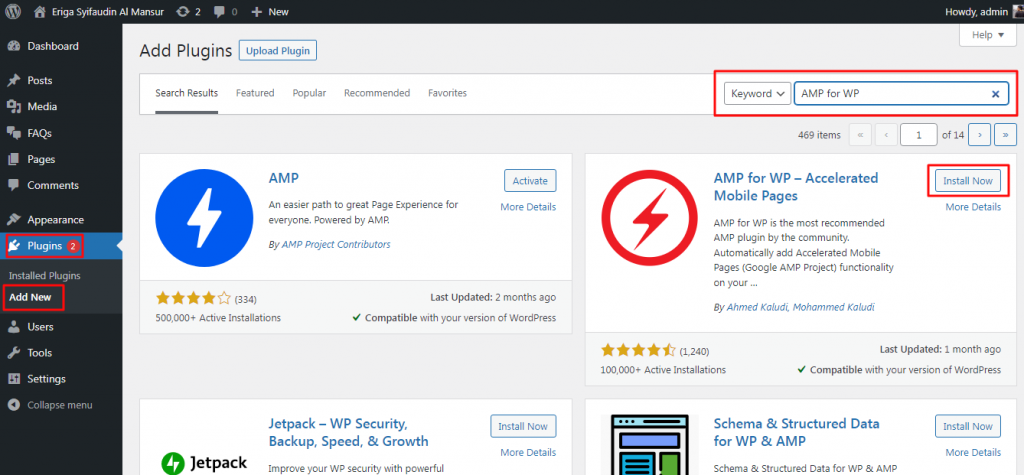Click AMP for WP – Accelerated Mobile Pages title
This screenshot has width=1024, height=475.
coord(796,187)
